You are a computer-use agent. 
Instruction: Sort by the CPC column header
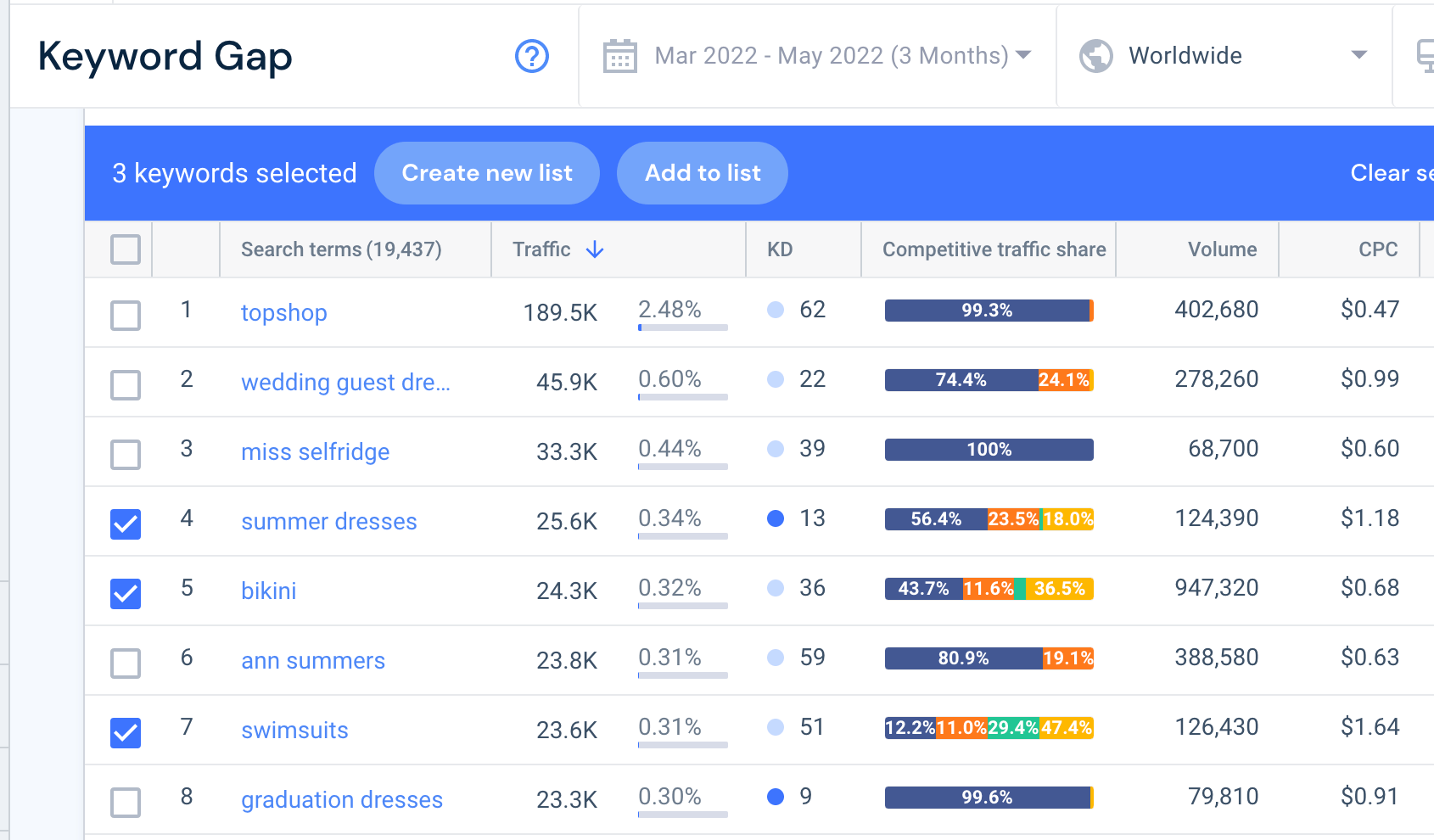tap(1378, 249)
